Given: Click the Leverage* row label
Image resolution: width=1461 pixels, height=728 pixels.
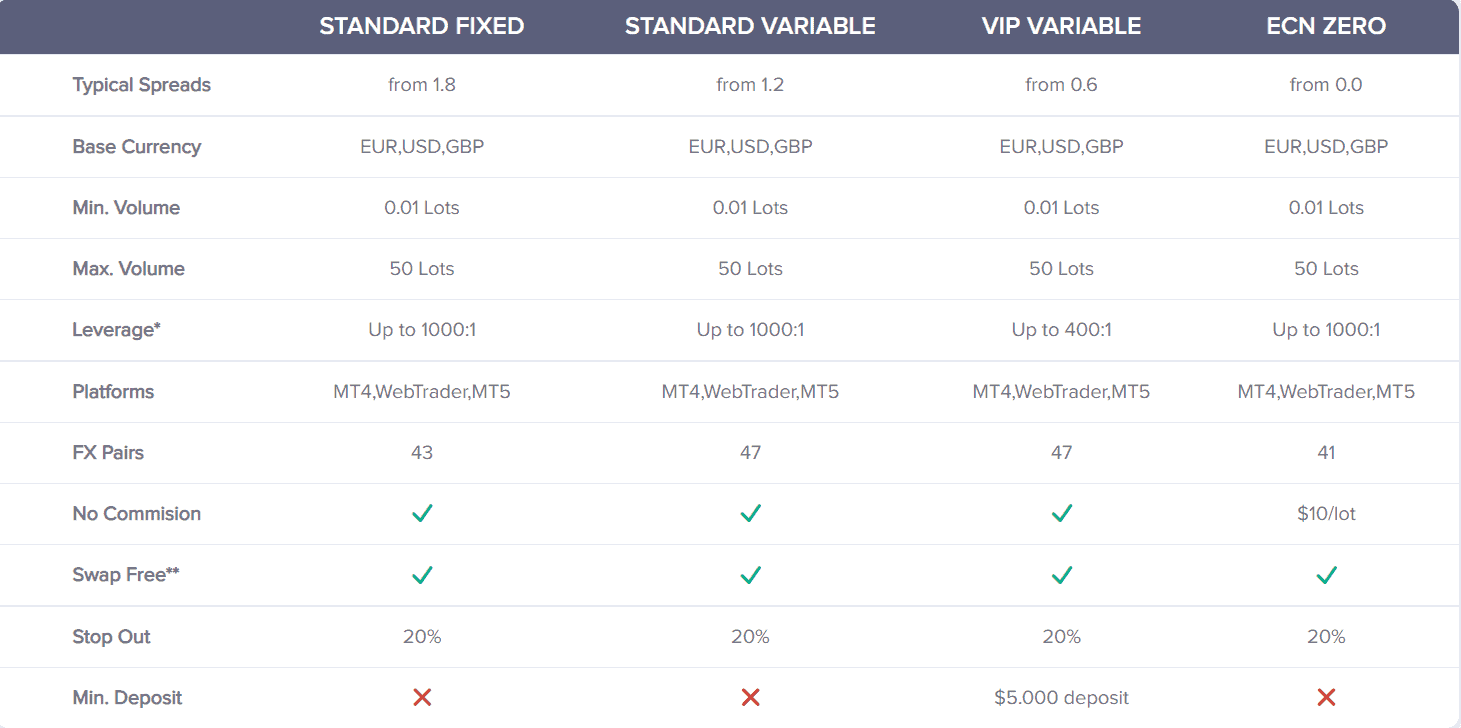Looking at the screenshot, I should [x=116, y=330].
